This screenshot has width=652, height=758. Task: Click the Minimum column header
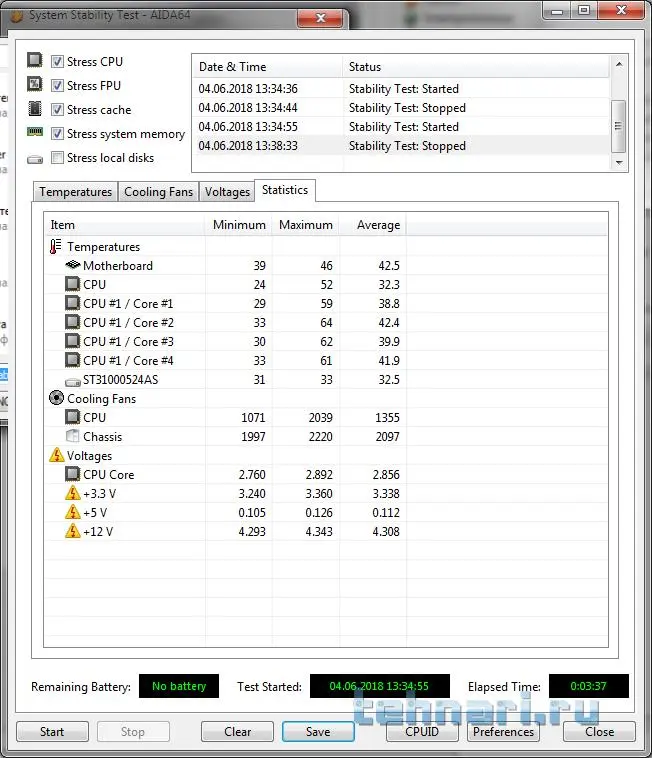pyautogui.click(x=239, y=225)
